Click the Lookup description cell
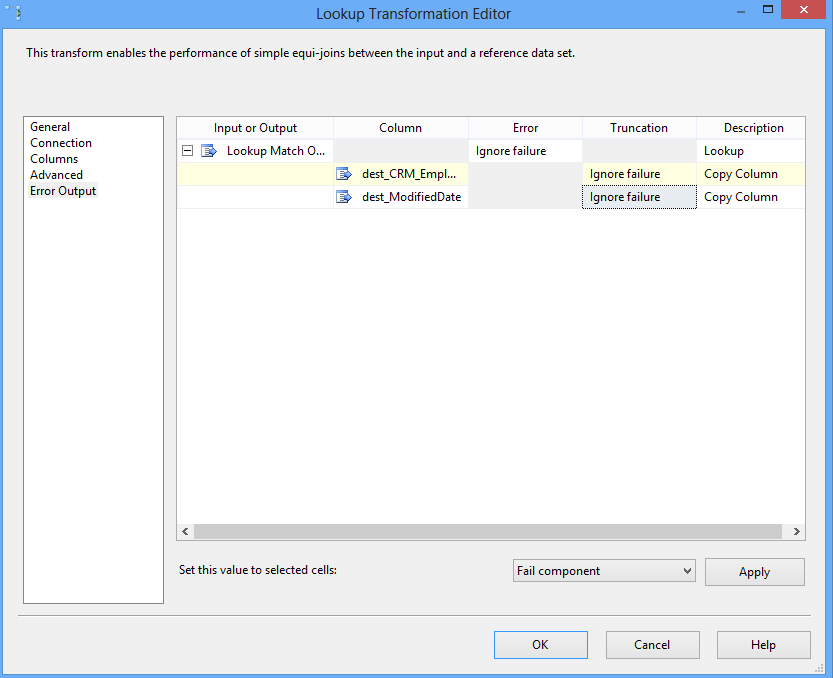Viewport: 833px width, 678px height. (751, 151)
